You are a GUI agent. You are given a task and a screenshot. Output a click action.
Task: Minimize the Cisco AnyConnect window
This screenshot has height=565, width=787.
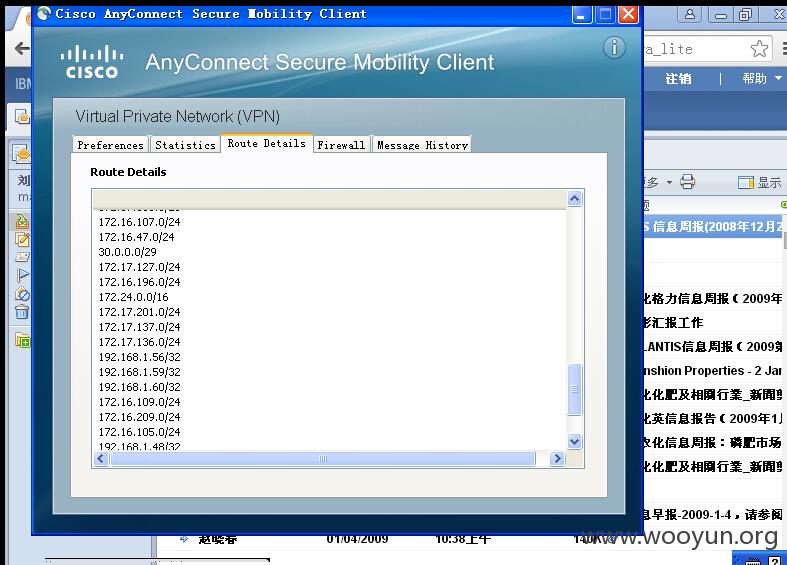point(581,14)
